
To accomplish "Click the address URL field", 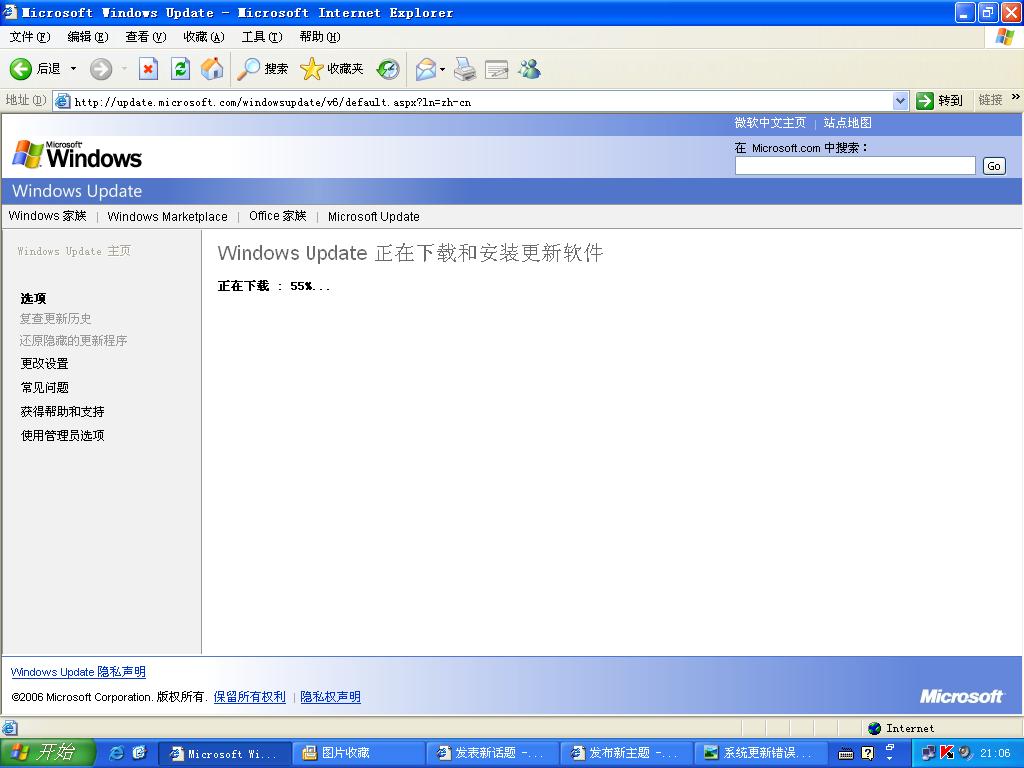I will pos(482,101).
